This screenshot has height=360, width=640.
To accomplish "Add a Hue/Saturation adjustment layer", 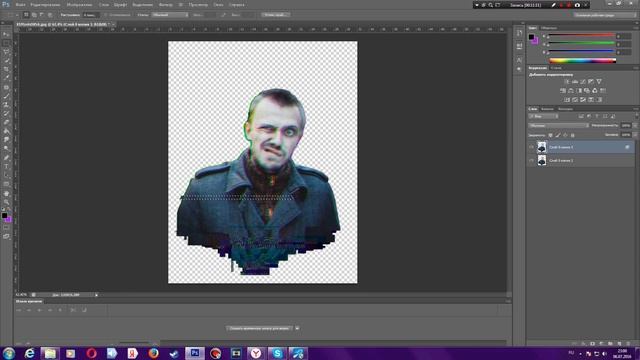I will pyautogui.click(x=563, y=91).
